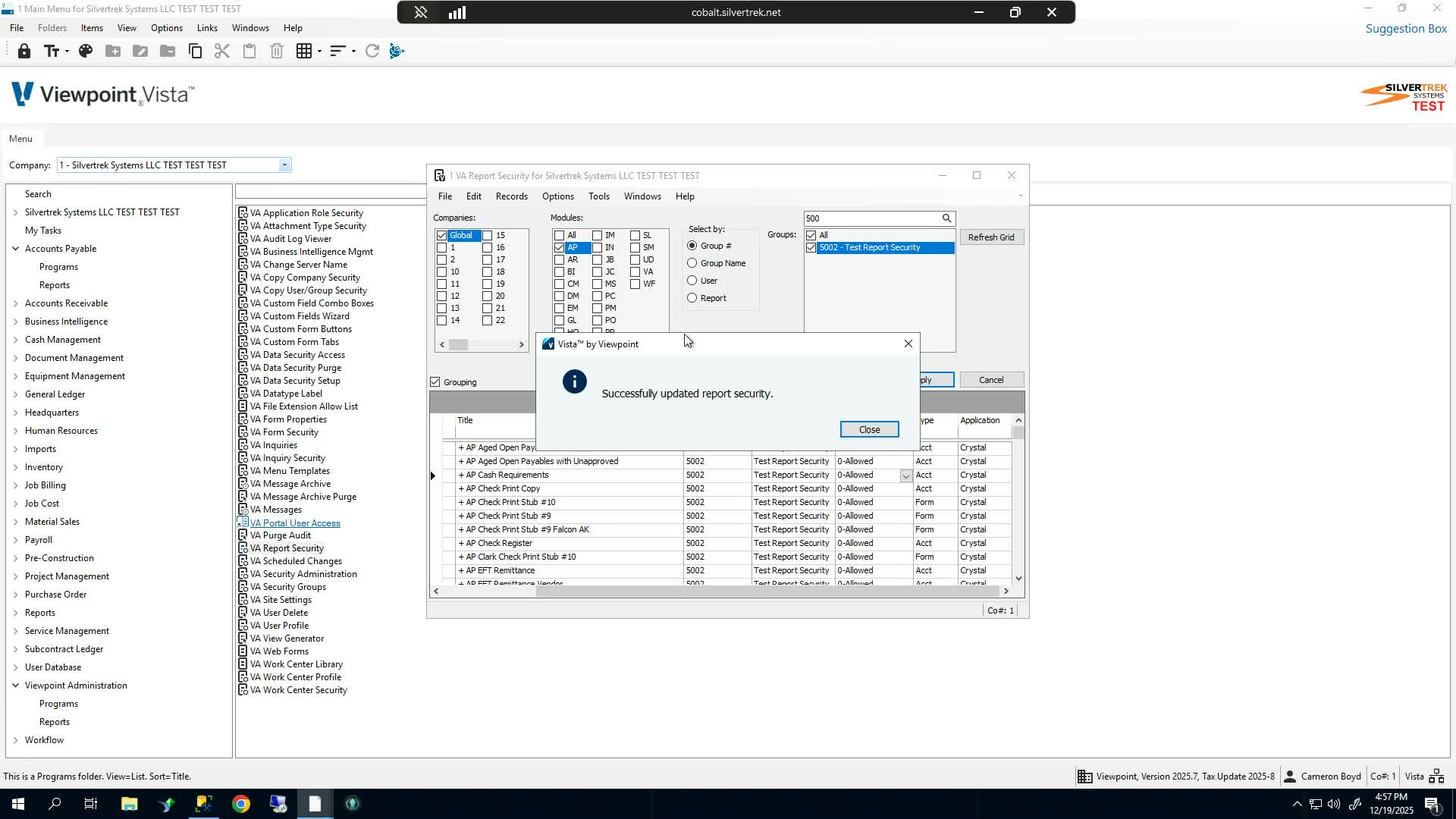
Task: Click the lock icon in the main toolbar
Action: pyautogui.click(x=24, y=51)
